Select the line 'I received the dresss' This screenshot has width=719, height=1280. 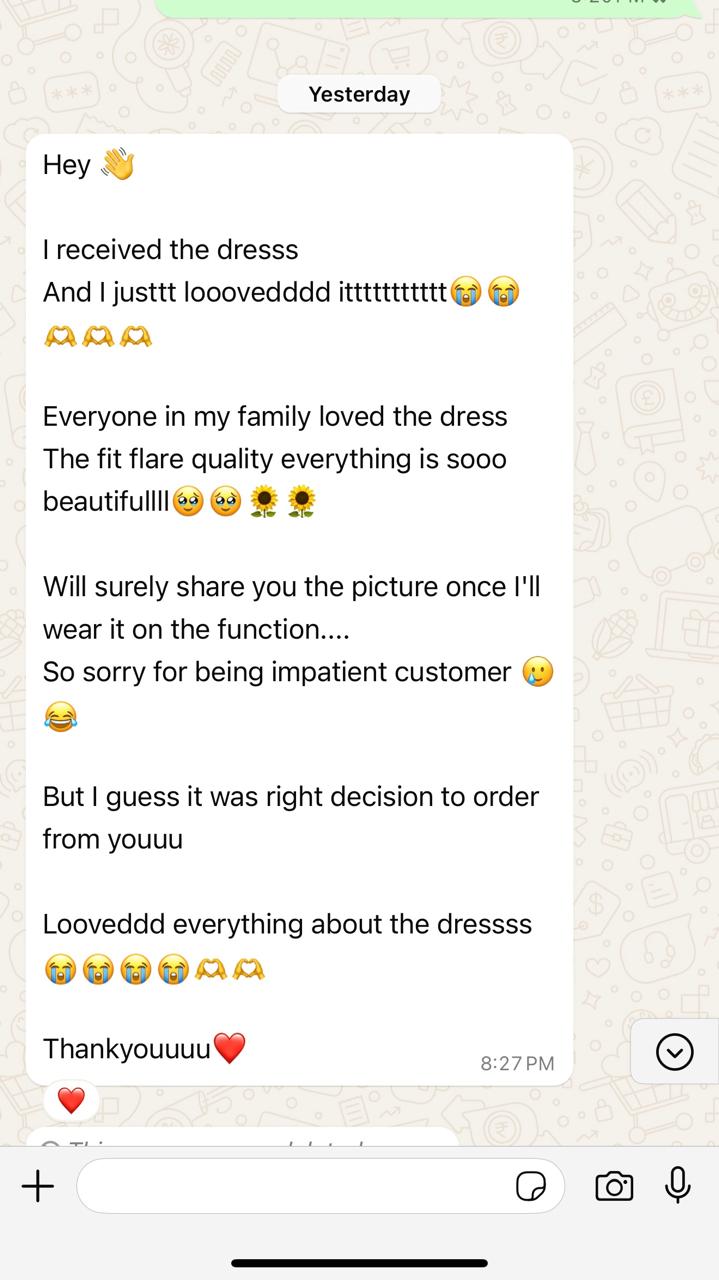point(170,249)
